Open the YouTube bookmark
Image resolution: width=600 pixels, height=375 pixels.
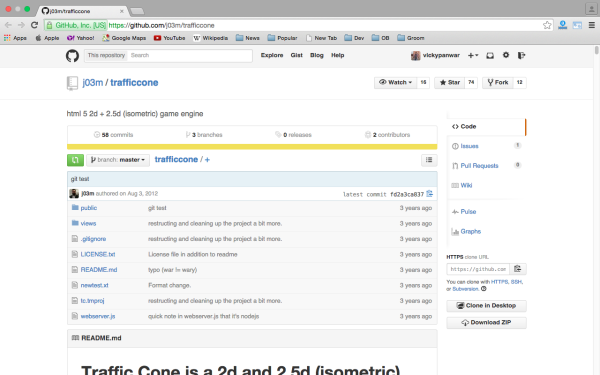[x=170, y=38]
